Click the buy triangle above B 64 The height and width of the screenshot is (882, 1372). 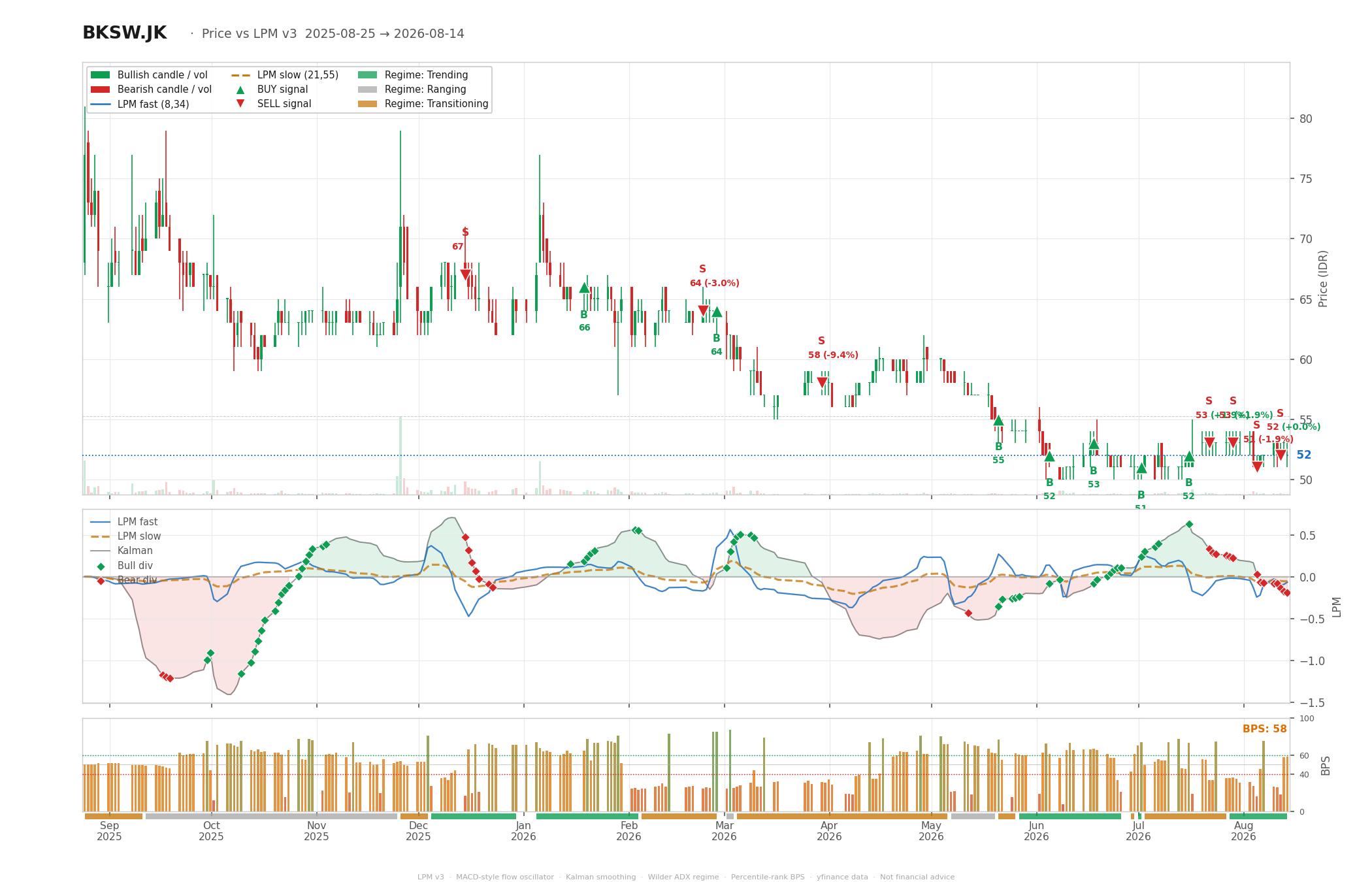(717, 312)
